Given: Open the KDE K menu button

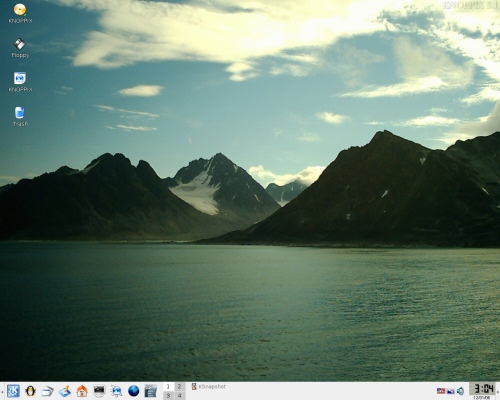Looking at the screenshot, I should pyautogui.click(x=13, y=391).
